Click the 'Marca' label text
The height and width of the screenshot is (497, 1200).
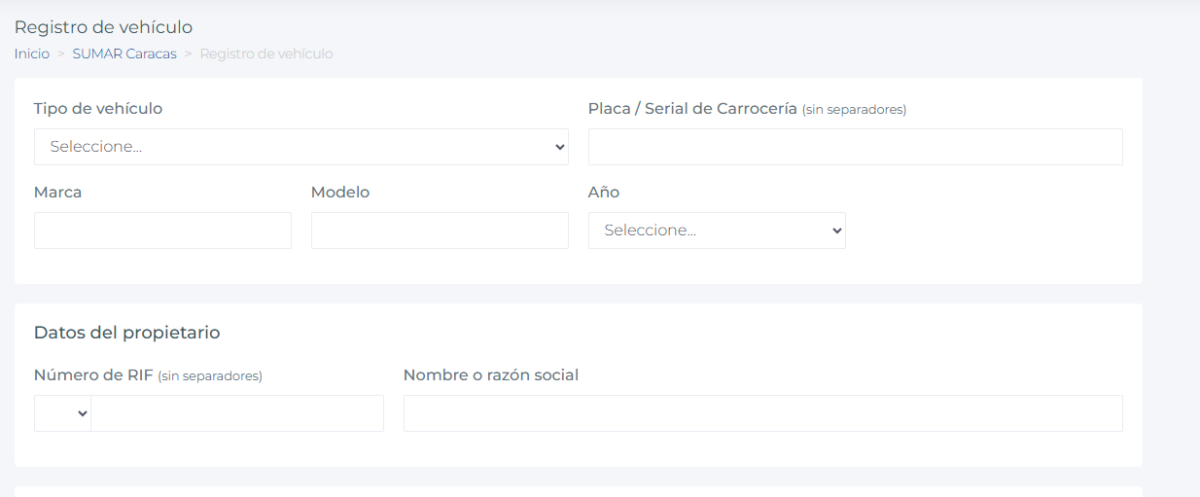click(58, 193)
